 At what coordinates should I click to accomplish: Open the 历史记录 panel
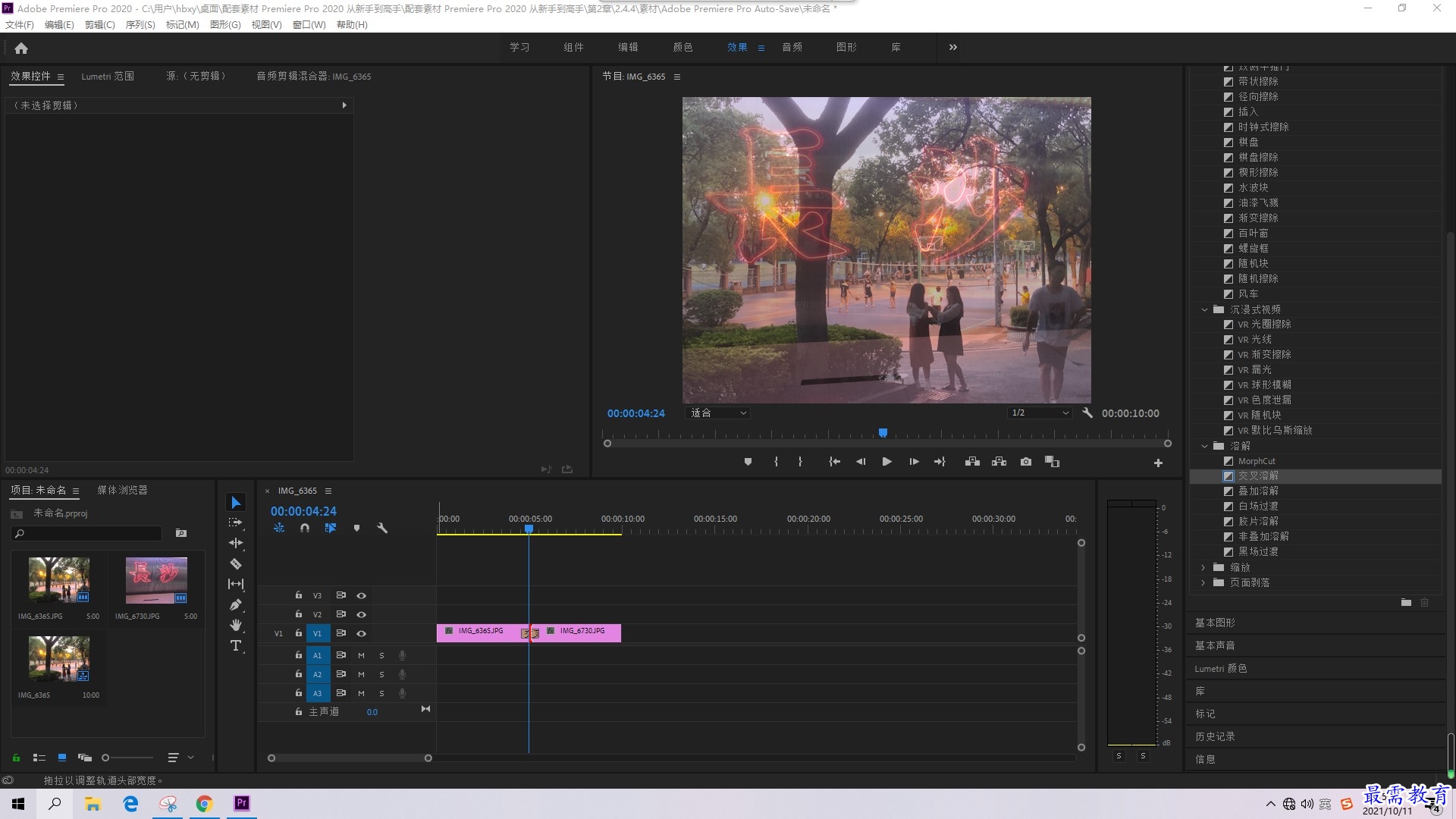coord(1215,737)
